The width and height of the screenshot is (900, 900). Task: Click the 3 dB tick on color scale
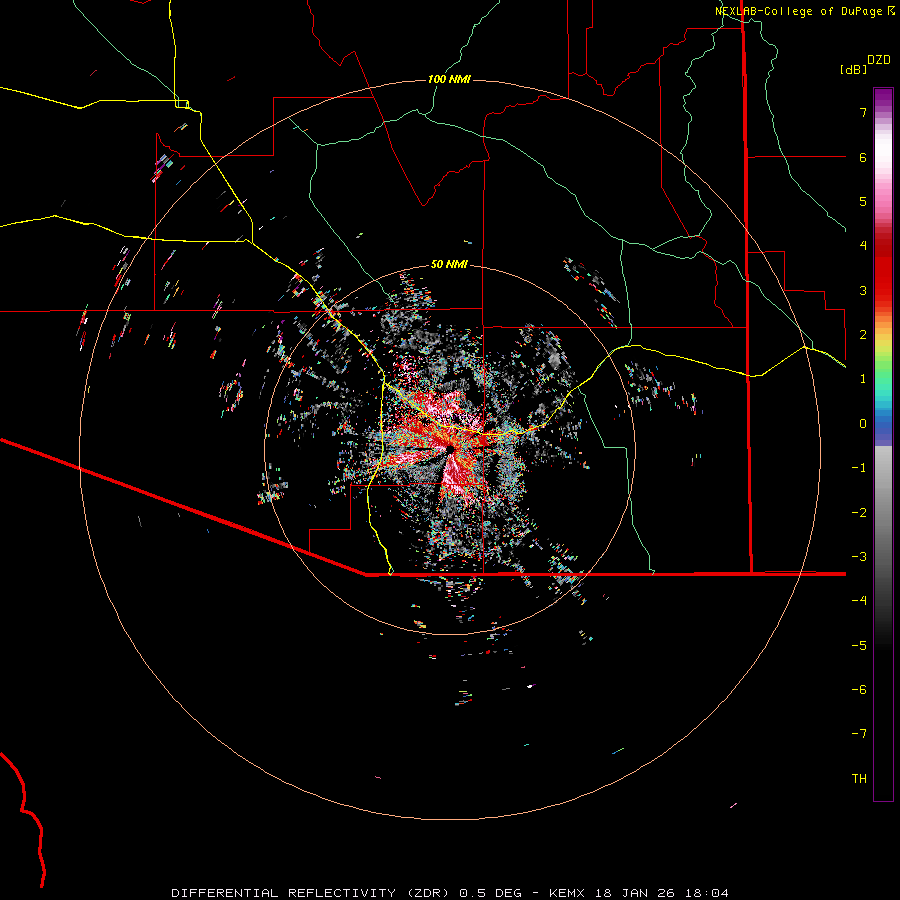point(863,290)
